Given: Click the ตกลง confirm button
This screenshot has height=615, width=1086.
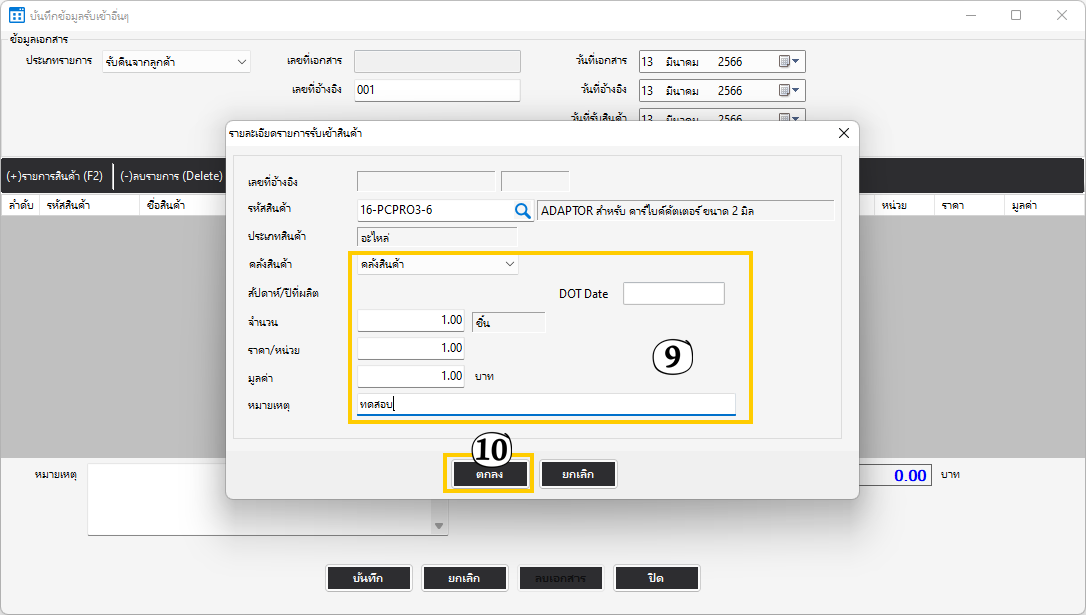Looking at the screenshot, I should coord(489,475).
